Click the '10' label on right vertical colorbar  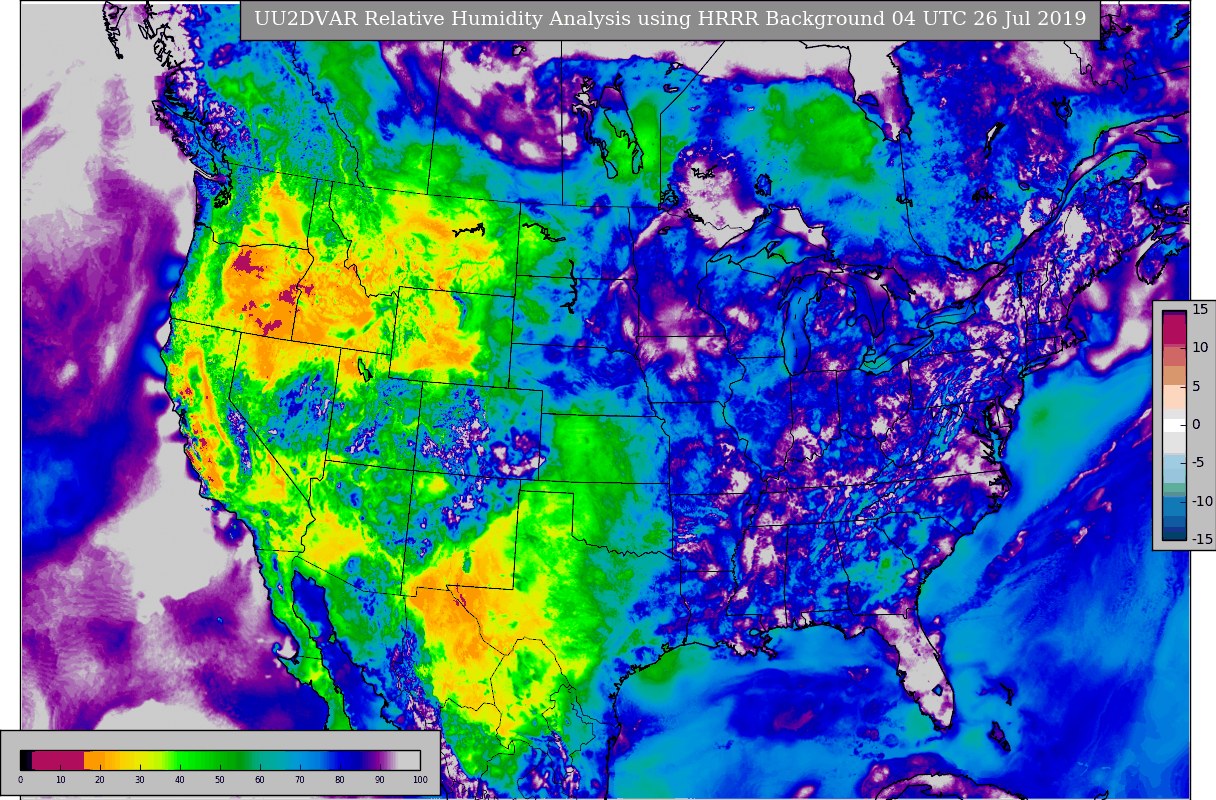coord(1200,347)
